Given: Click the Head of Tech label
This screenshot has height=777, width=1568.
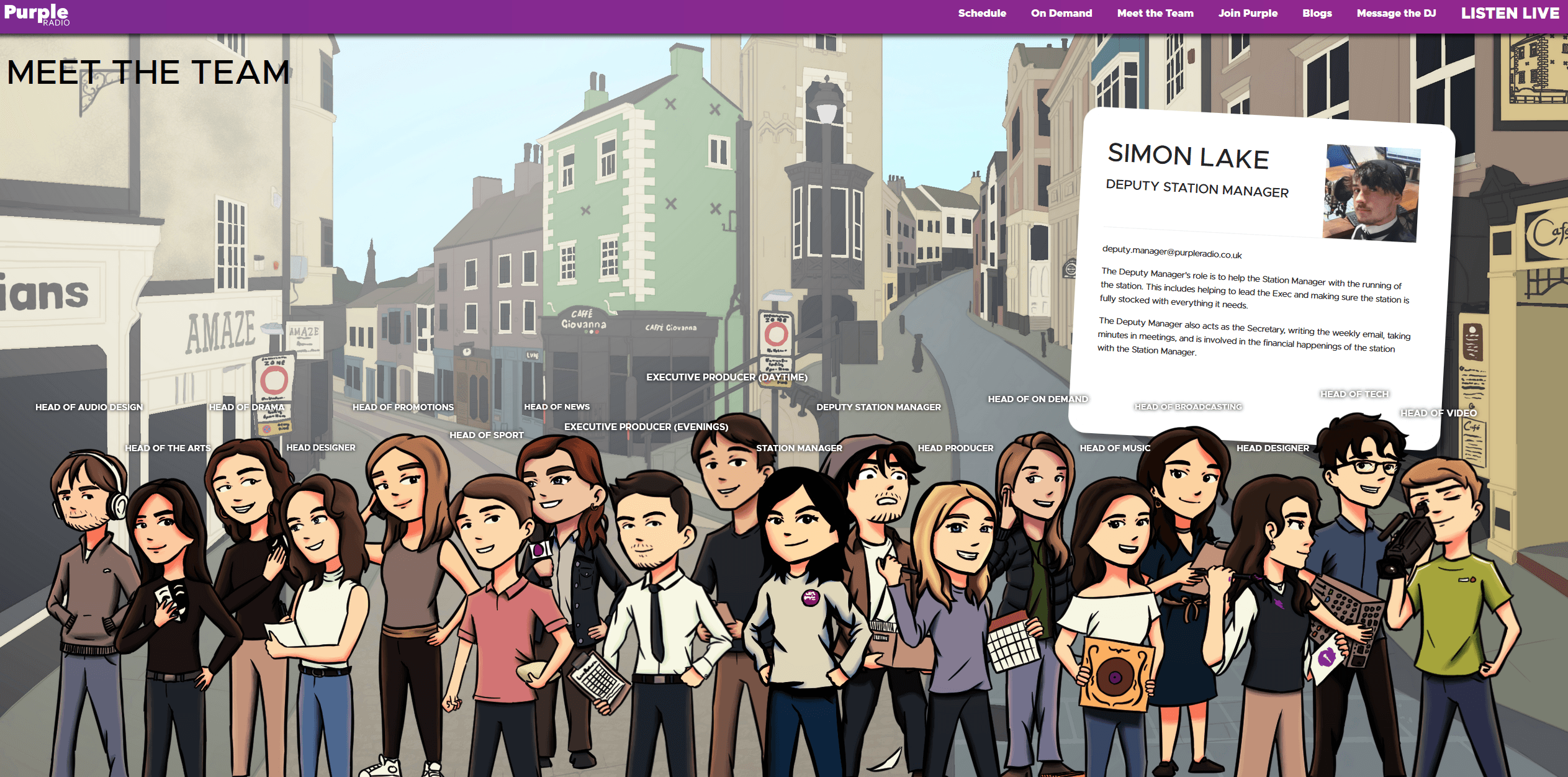Looking at the screenshot, I should (1354, 394).
